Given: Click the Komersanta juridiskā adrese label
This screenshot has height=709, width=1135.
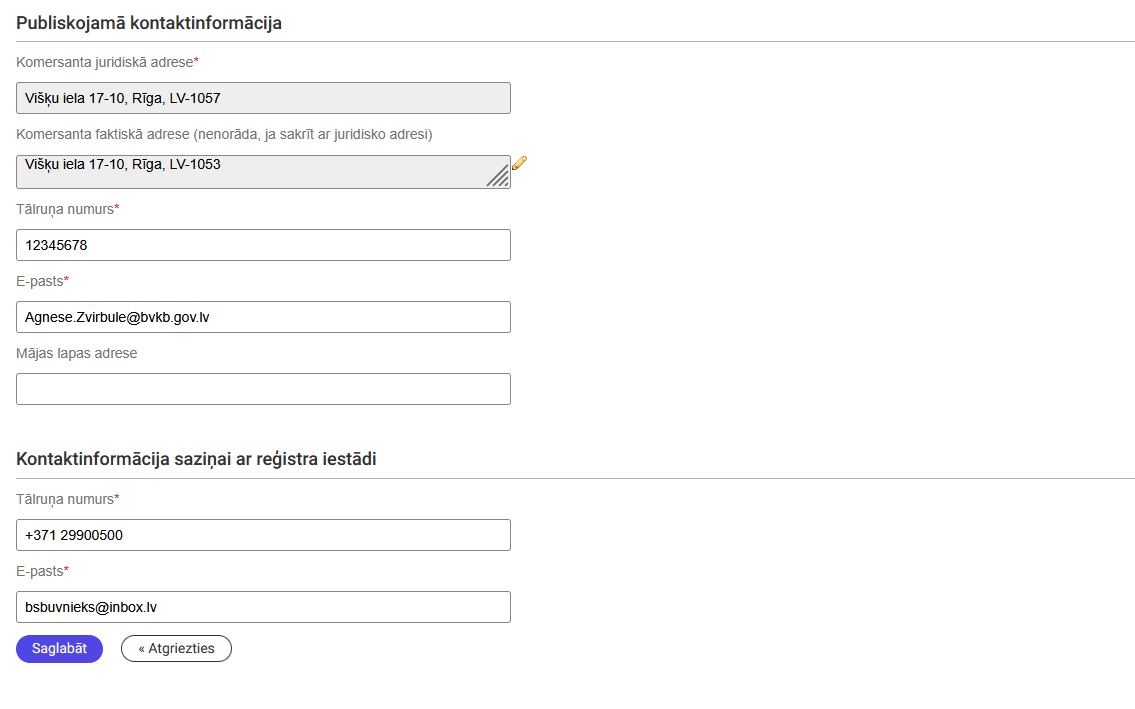Looking at the screenshot, I should pos(106,62).
